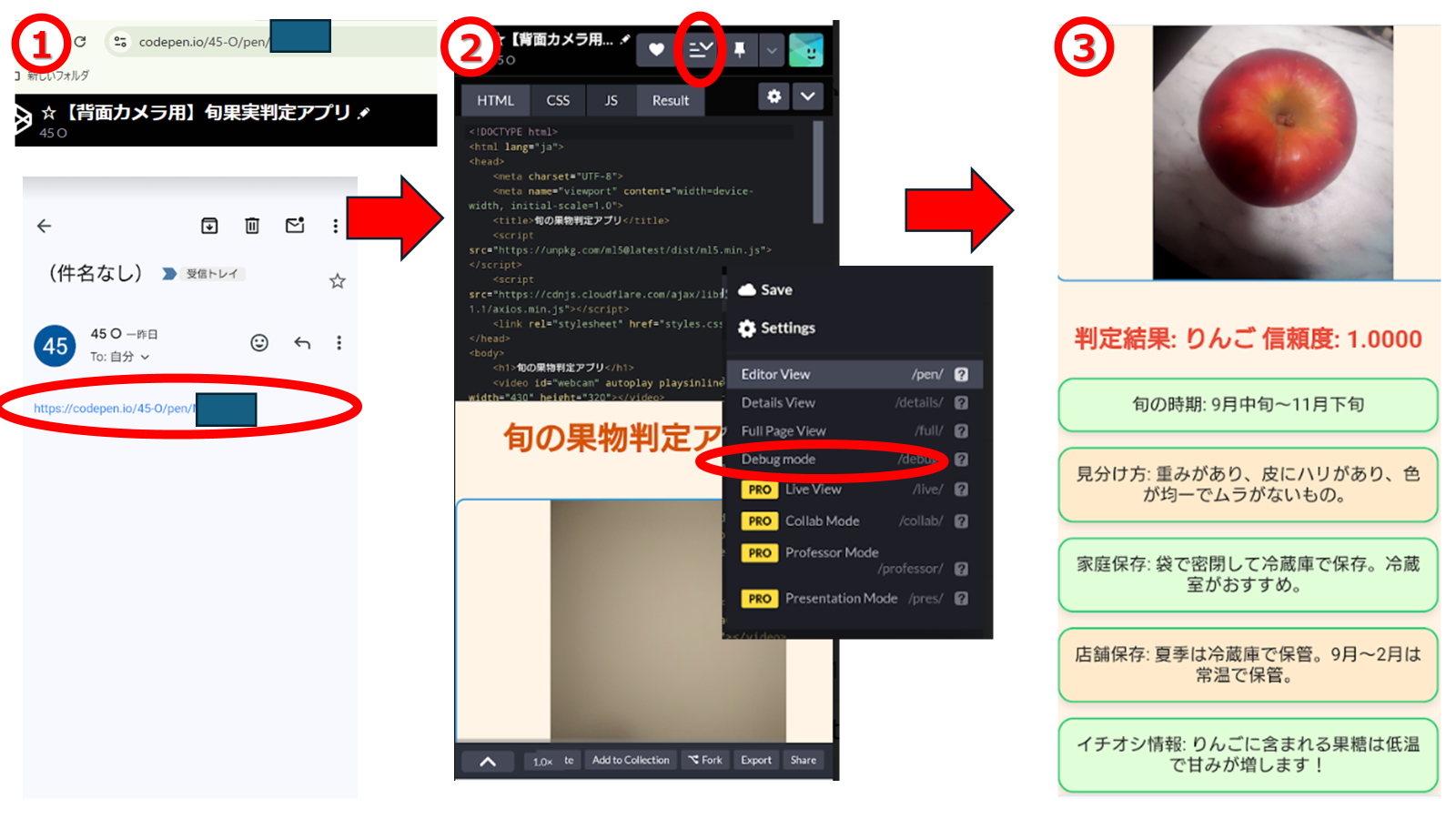Select Live View PRO option
The image size is (1456, 819).
[854, 490]
